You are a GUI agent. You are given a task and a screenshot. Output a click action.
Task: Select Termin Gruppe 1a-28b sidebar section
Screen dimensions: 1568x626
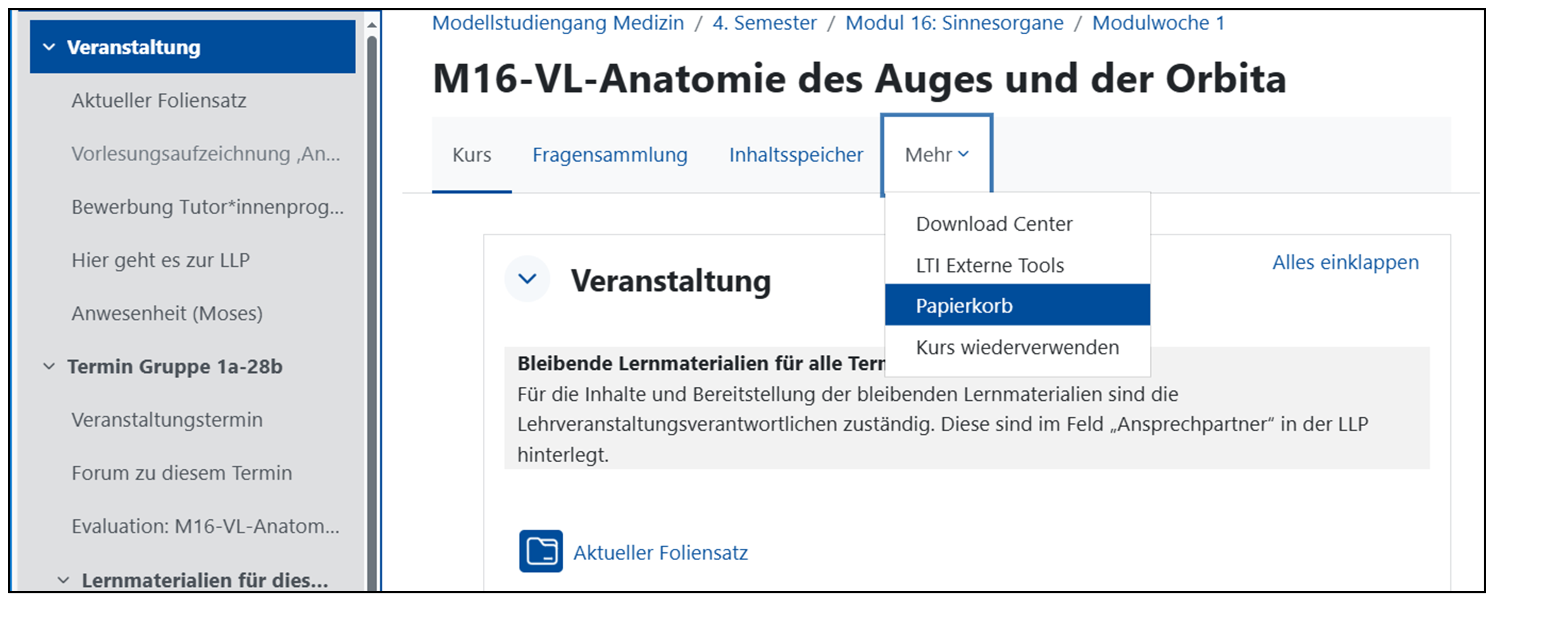tap(175, 367)
